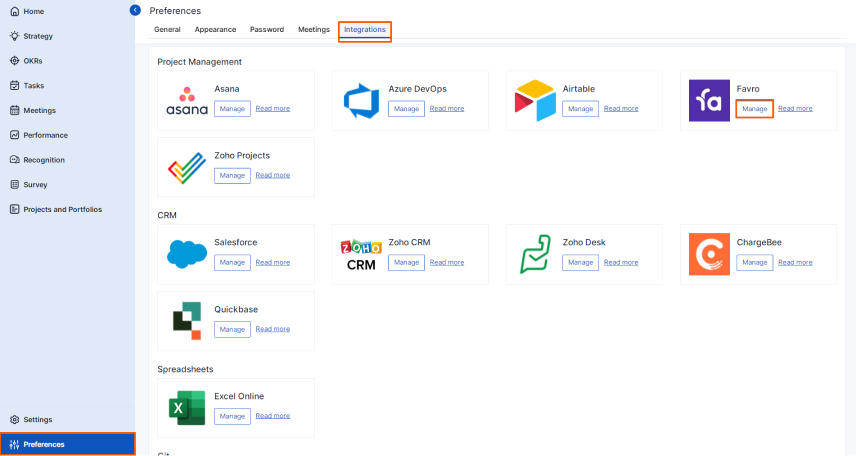Manage the Zoho CRM integration
This screenshot has height=456, width=856.
click(406, 262)
